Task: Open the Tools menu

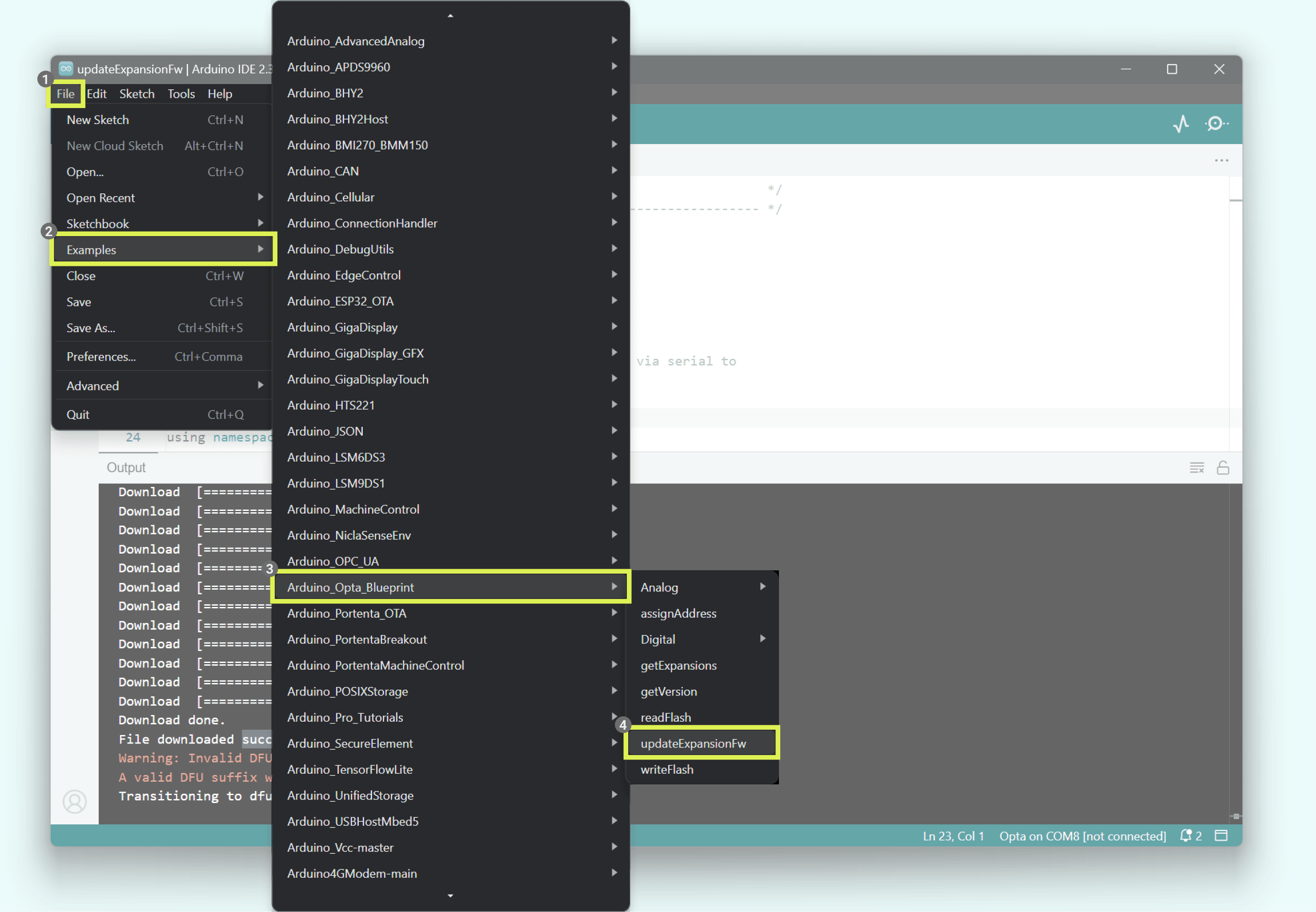Action: (181, 94)
